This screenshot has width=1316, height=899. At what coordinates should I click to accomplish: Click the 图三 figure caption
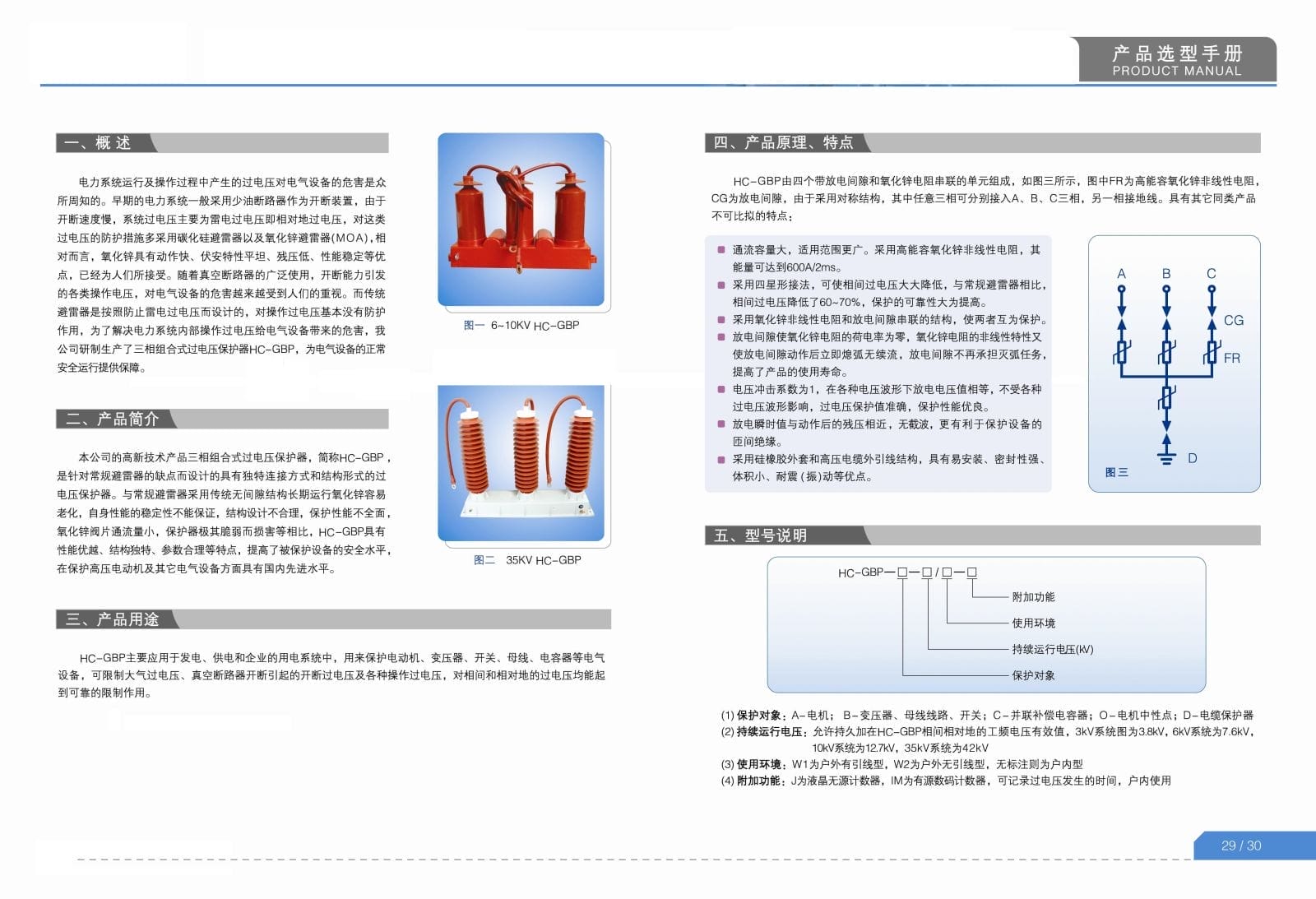point(1116,473)
